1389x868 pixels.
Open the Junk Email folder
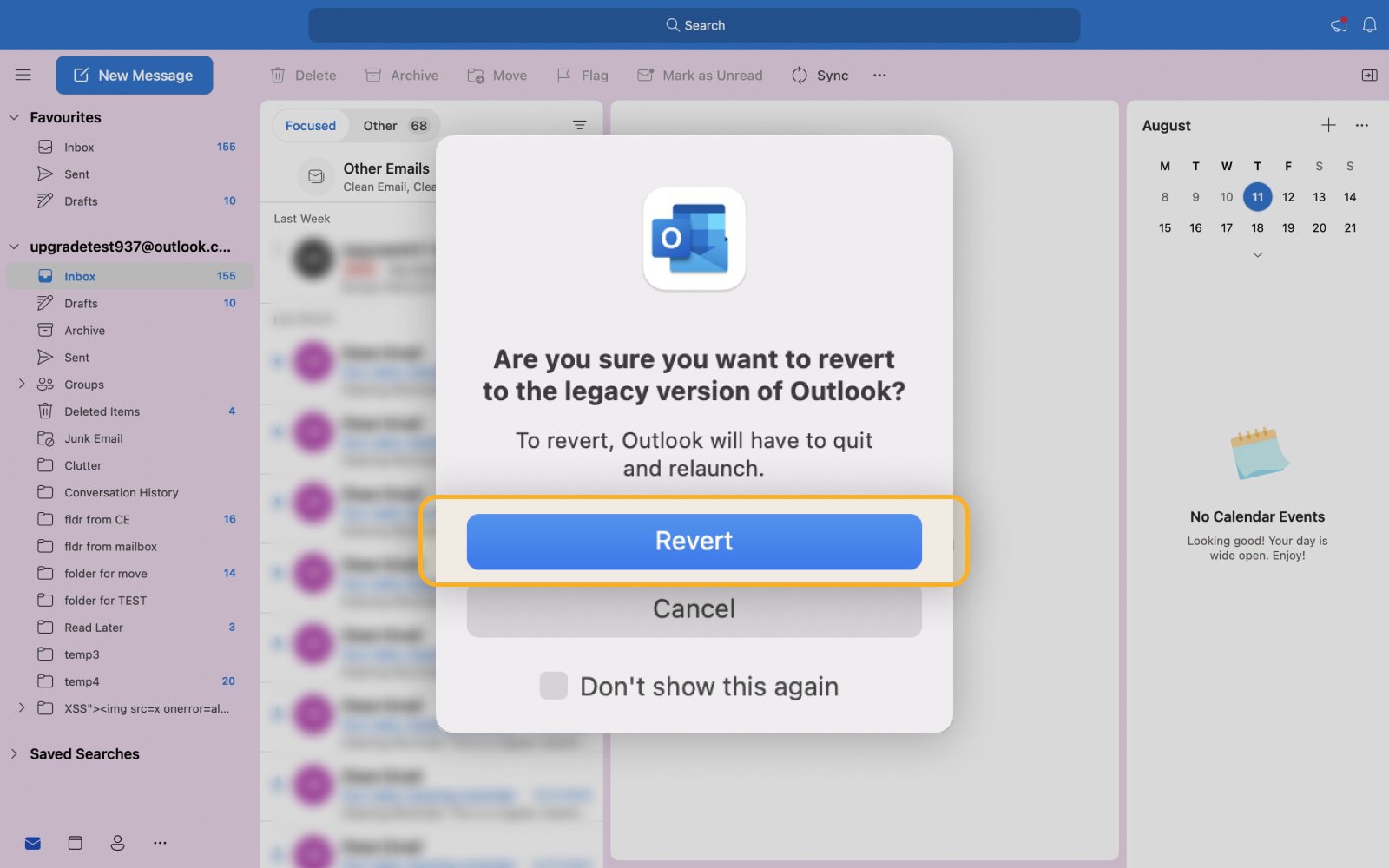pyautogui.click(x=130, y=438)
